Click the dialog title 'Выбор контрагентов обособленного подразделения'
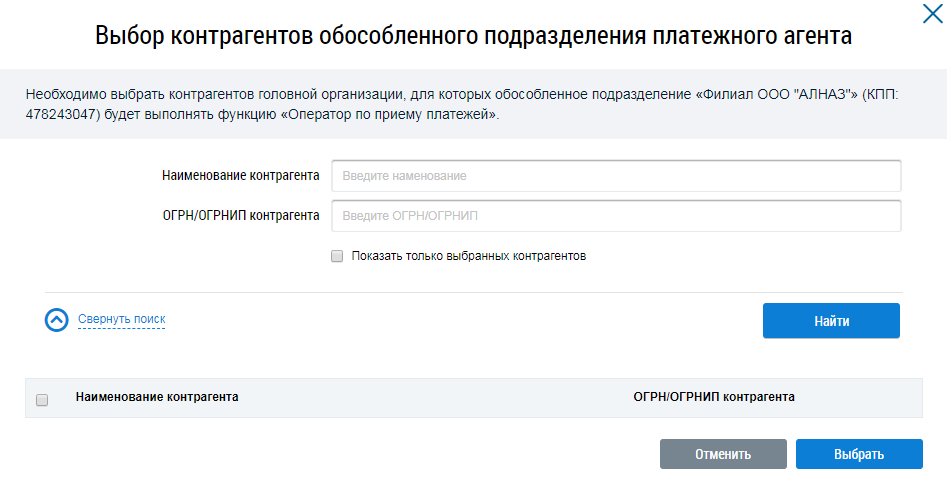Viewport: 947px width, 485px height. click(x=473, y=37)
